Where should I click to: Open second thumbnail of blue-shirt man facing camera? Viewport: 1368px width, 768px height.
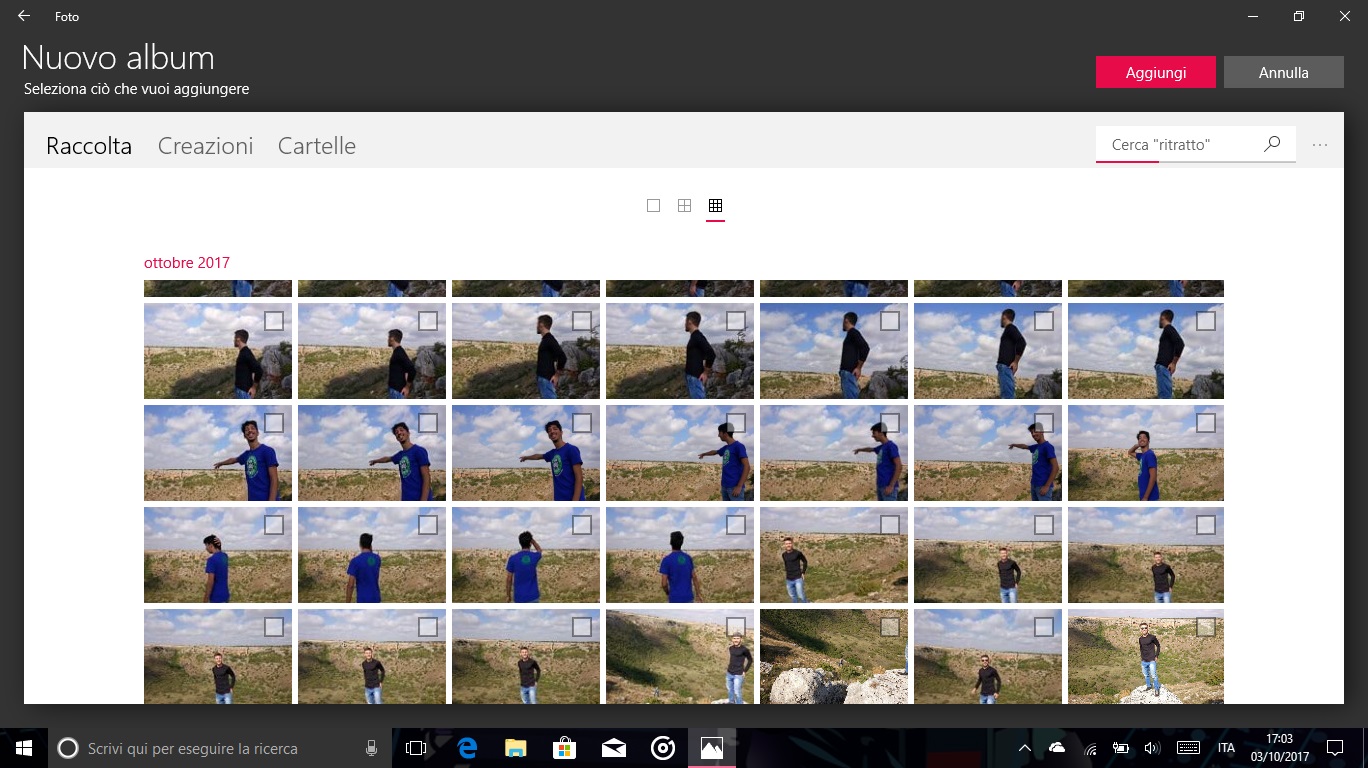point(372,453)
